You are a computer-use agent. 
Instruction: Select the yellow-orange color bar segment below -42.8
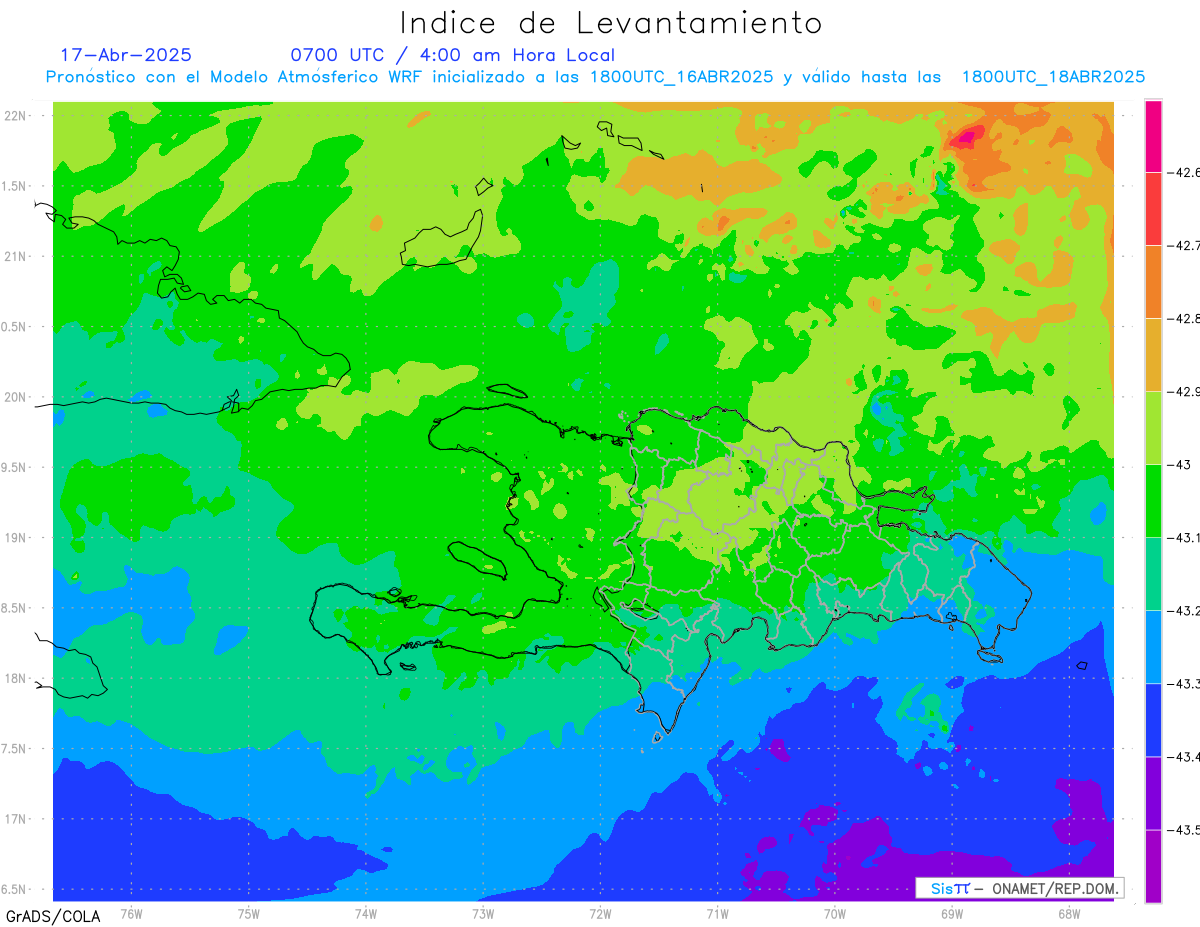(x=1153, y=354)
